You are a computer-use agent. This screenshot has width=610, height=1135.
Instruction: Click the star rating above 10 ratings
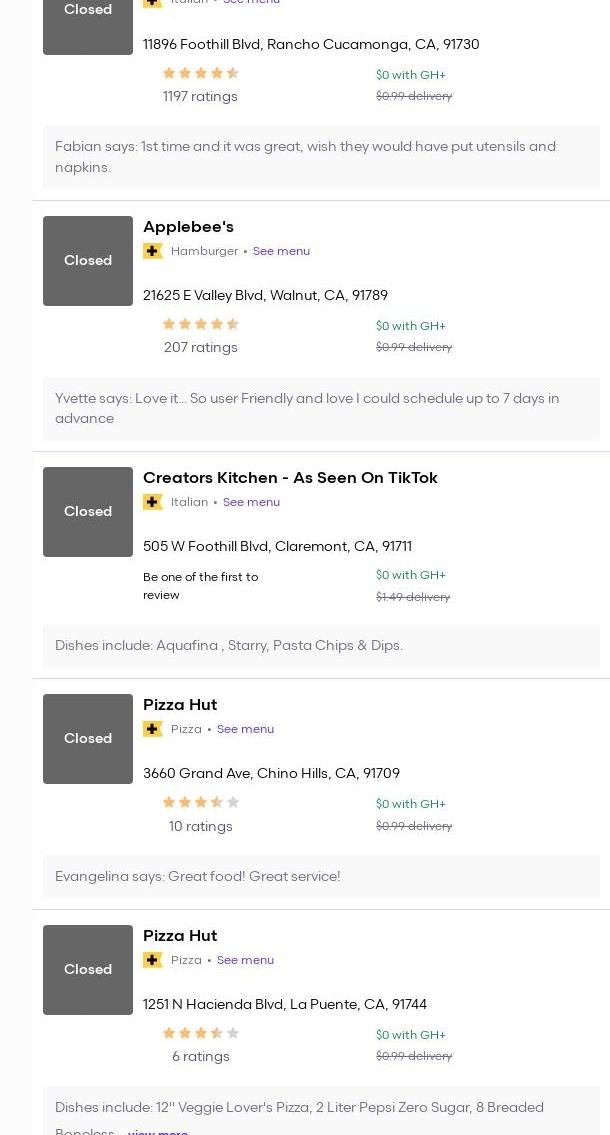200,802
